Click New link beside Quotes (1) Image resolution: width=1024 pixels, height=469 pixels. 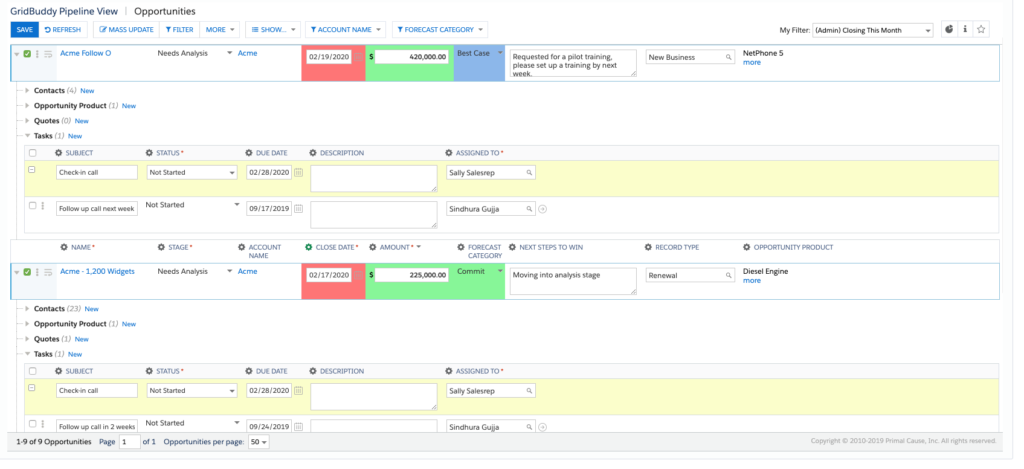point(81,339)
